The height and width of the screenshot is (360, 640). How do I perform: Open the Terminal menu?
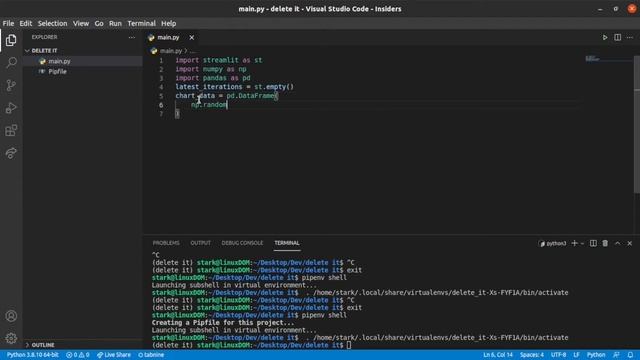141,23
